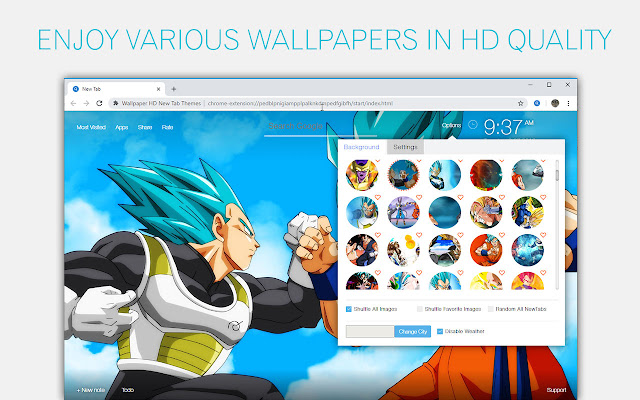Toggle heart on the landscape scenery wallpaper

click(x=460, y=235)
